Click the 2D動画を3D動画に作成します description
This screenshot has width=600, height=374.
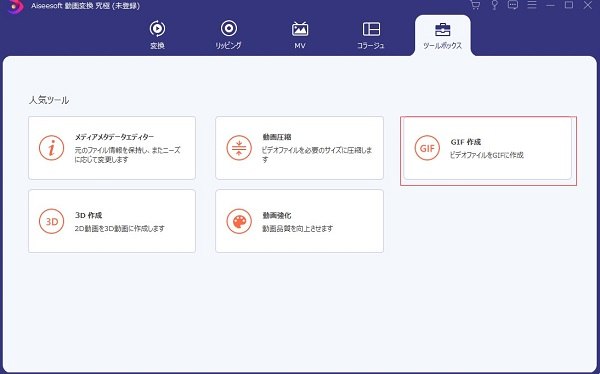[119, 229]
